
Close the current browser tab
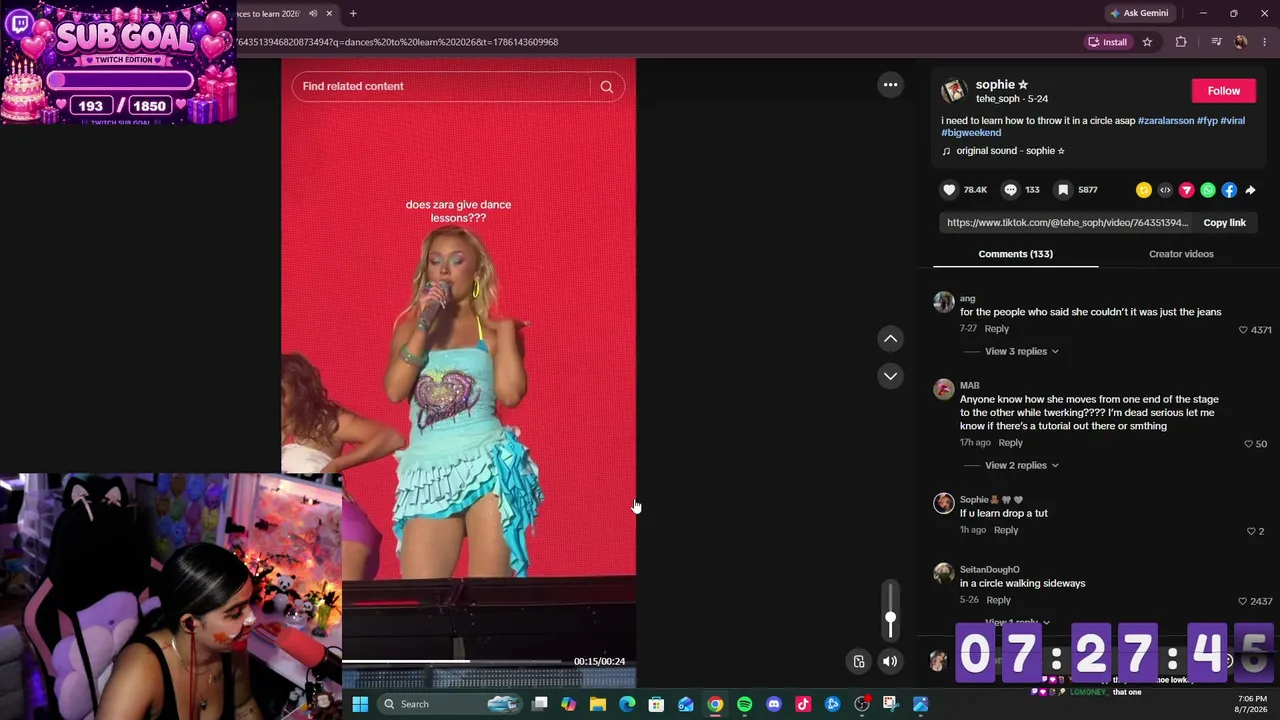329,14
